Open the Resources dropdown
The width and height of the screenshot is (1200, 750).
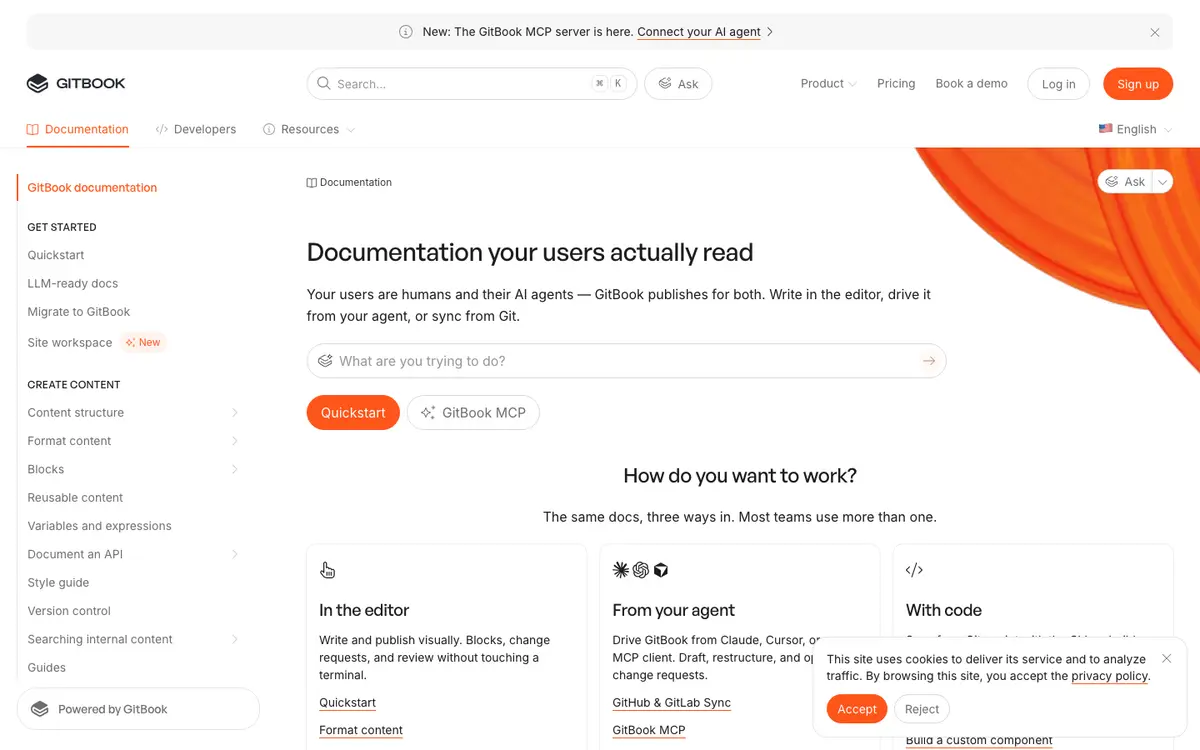point(309,129)
